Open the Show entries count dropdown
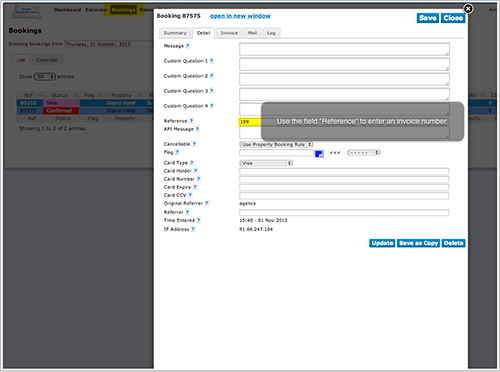 pos(45,77)
